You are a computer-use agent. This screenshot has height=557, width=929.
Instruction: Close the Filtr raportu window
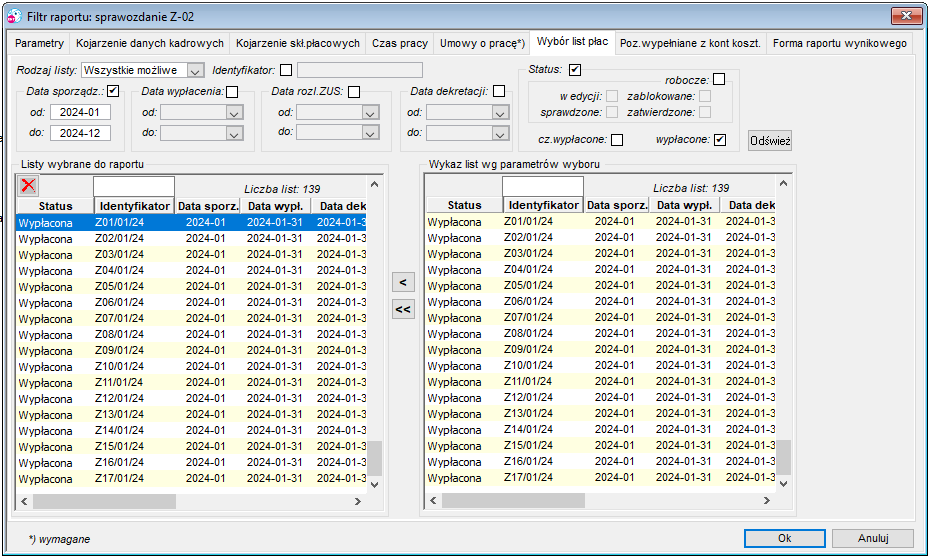pos(906,16)
